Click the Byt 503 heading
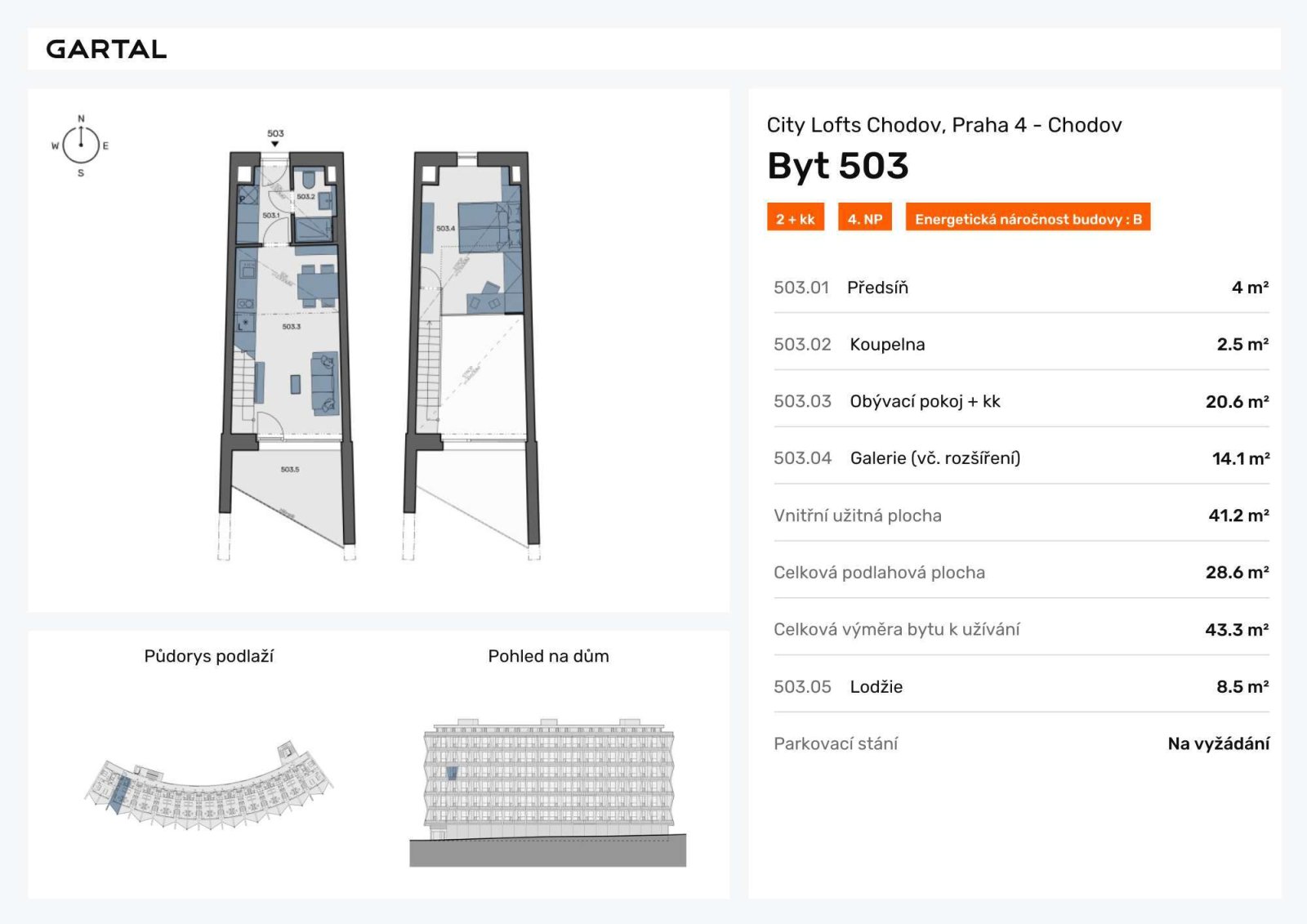The width and height of the screenshot is (1307, 924). tap(837, 166)
